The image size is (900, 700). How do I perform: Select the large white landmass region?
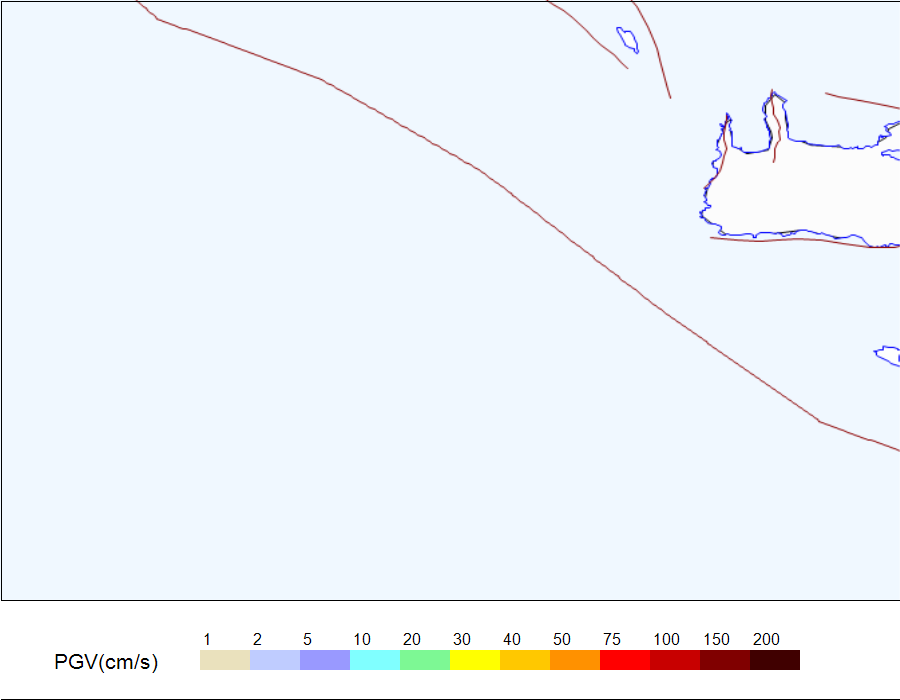click(x=804, y=189)
